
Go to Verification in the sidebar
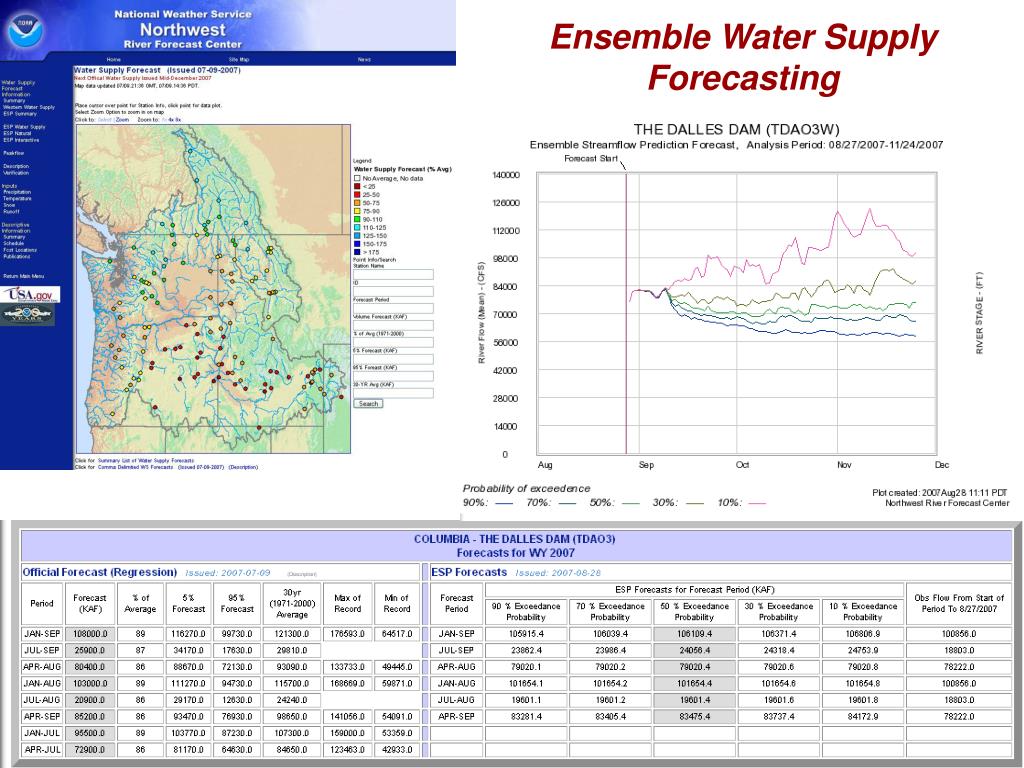(16, 173)
